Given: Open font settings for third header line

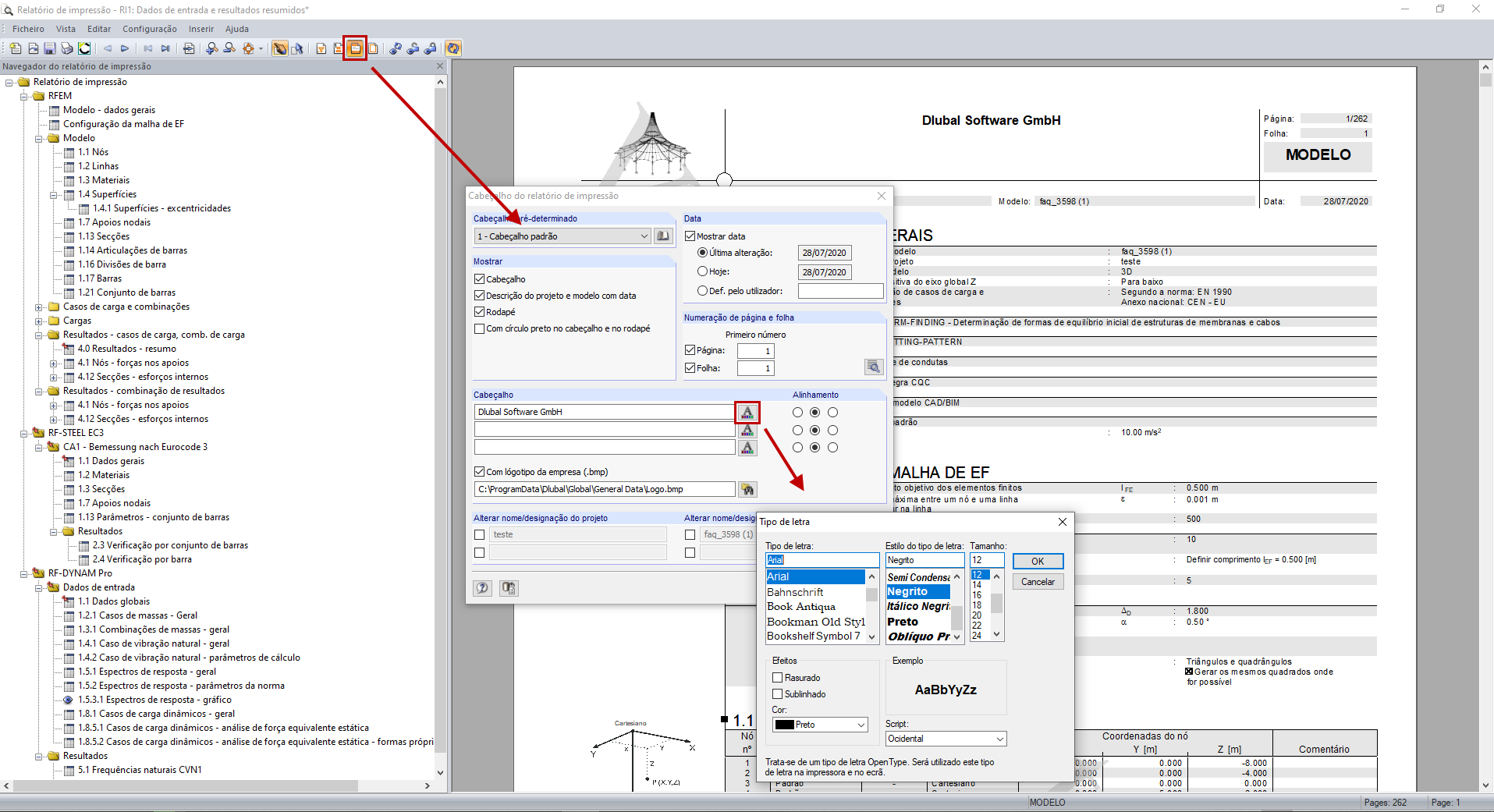Looking at the screenshot, I should tap(747, 448).
